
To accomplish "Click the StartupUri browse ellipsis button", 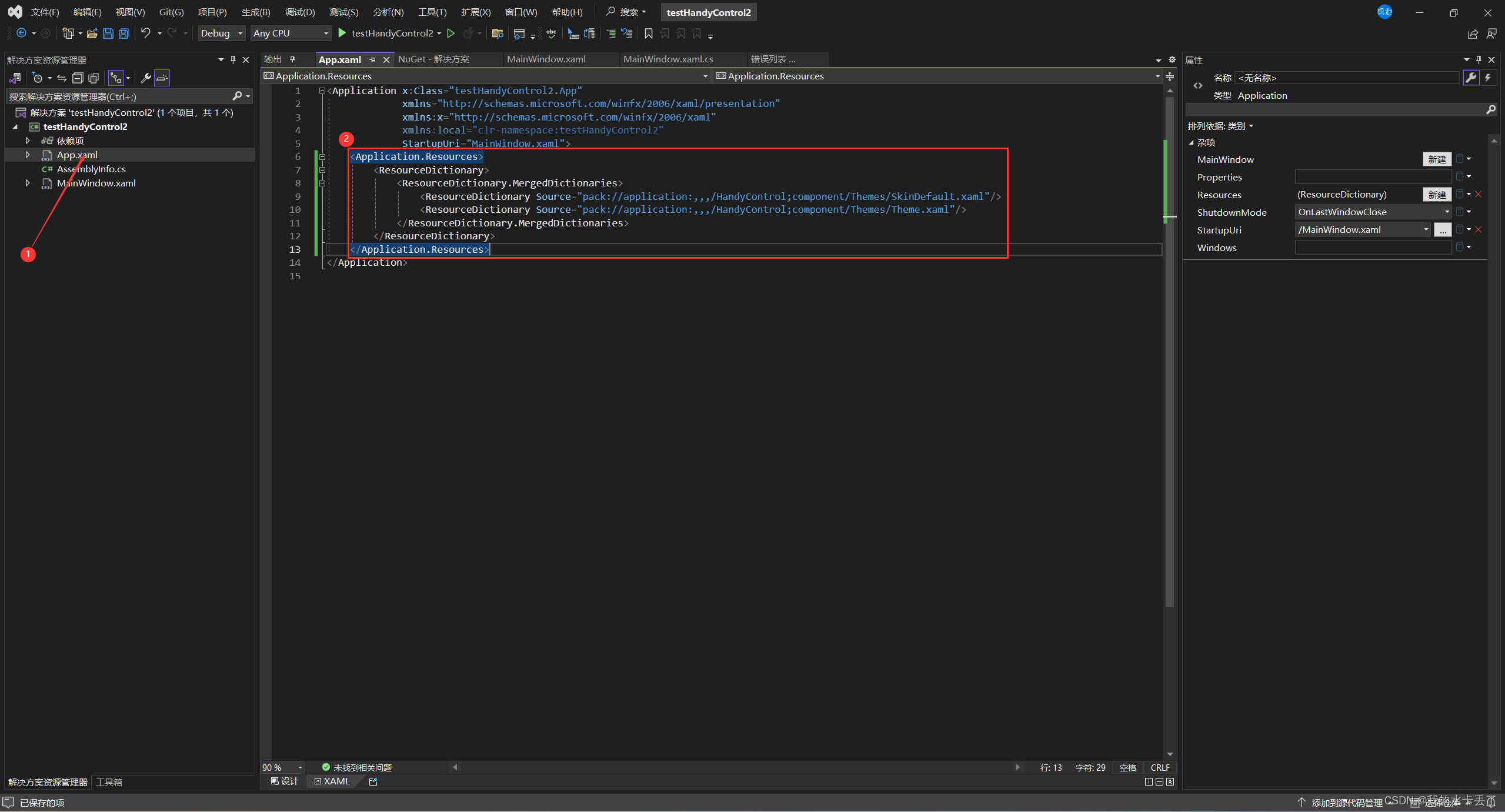I will click(1442, 230).
